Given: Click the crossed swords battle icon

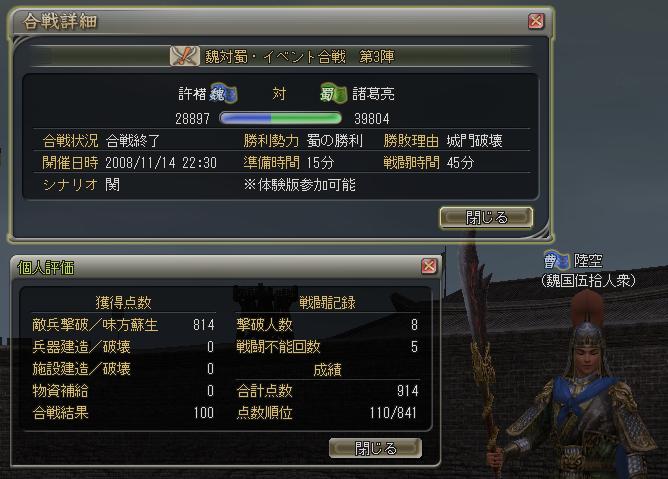Looking at the screenshot, I should coord(184,56).
